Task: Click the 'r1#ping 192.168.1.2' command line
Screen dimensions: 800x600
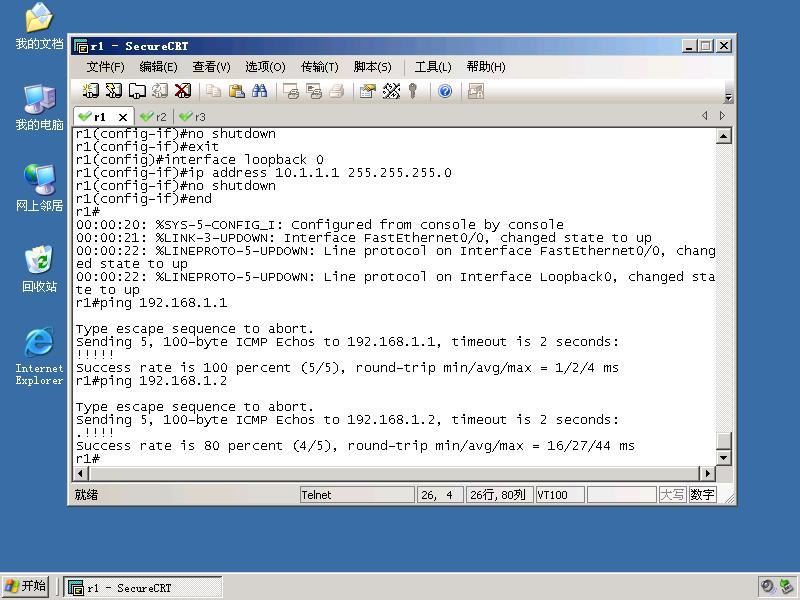Action: [151, 381]
